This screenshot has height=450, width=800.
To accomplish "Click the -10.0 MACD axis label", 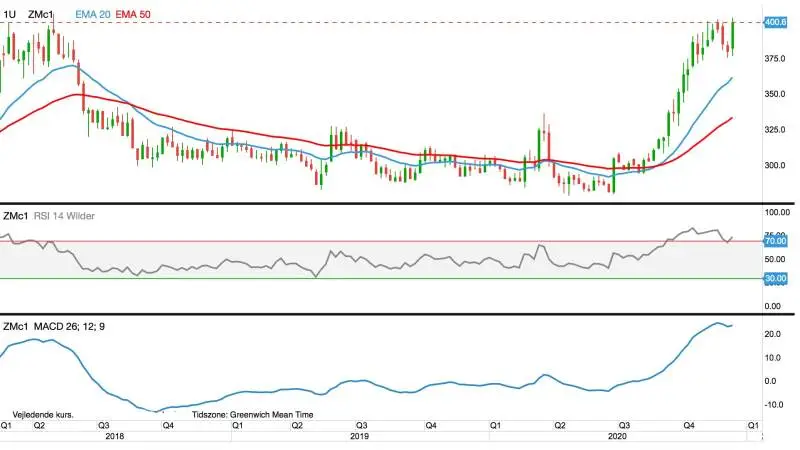I will coord(771,405).
